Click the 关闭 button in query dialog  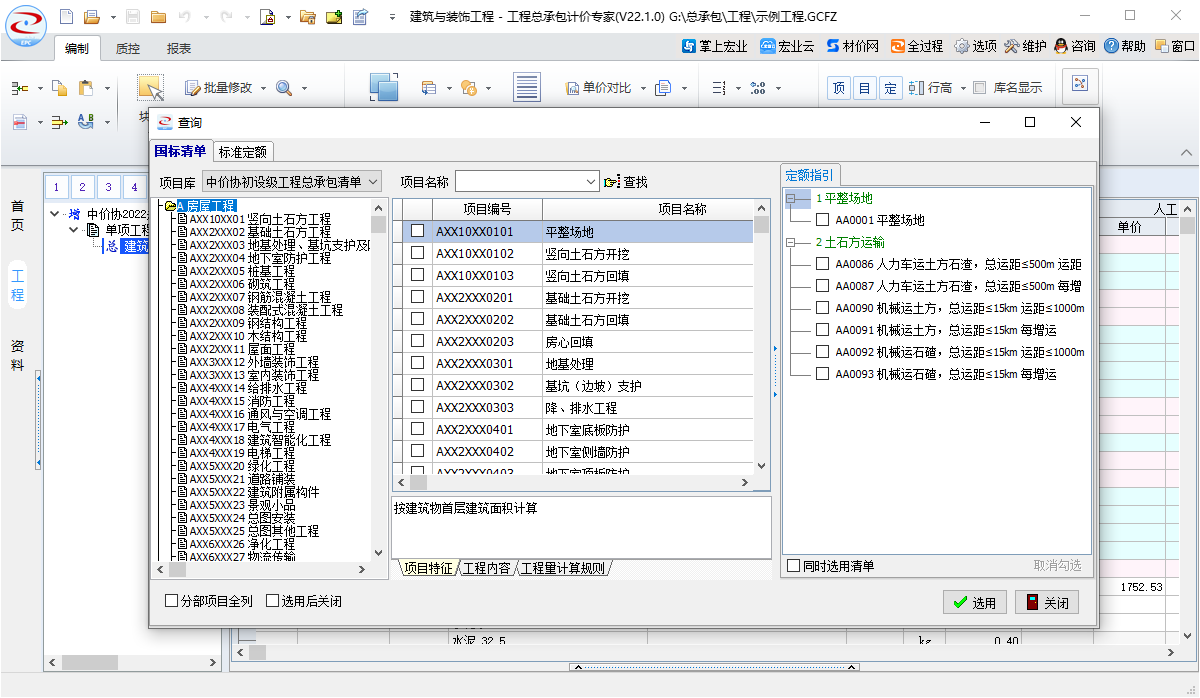click(1047, 602)
